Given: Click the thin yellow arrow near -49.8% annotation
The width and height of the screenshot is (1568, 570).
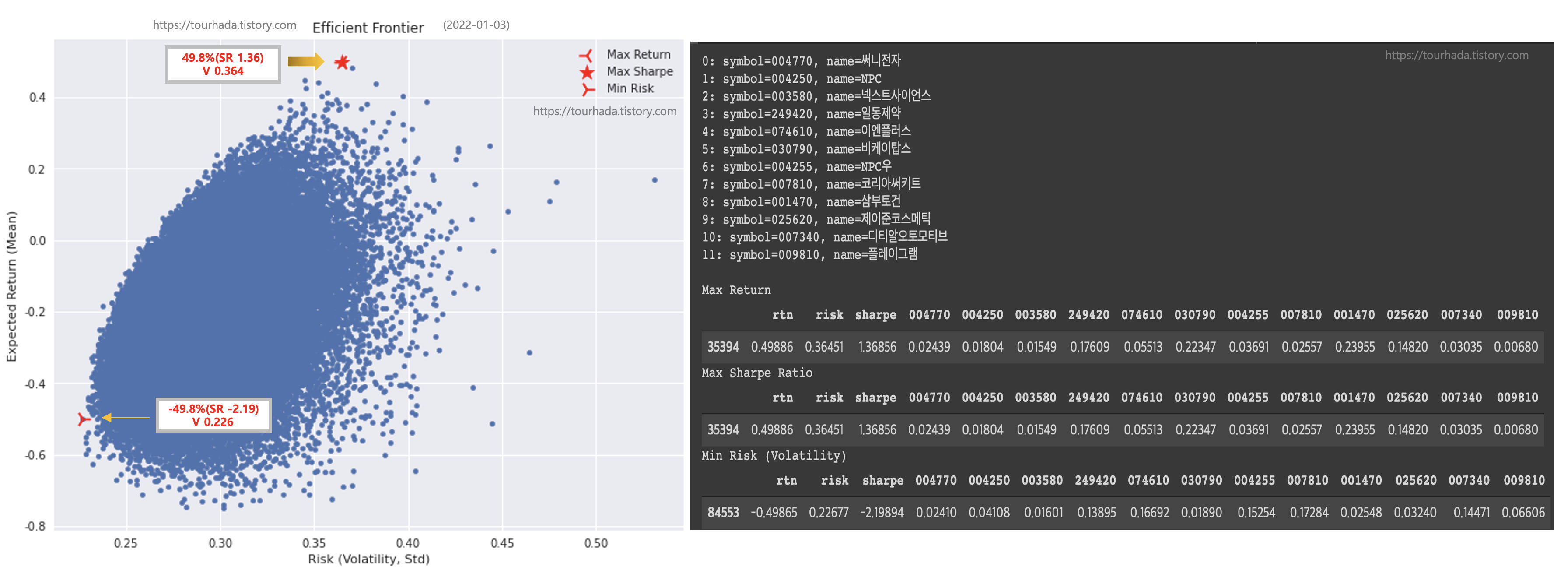Looking at the screenshot, I should (x=125, y=417).
